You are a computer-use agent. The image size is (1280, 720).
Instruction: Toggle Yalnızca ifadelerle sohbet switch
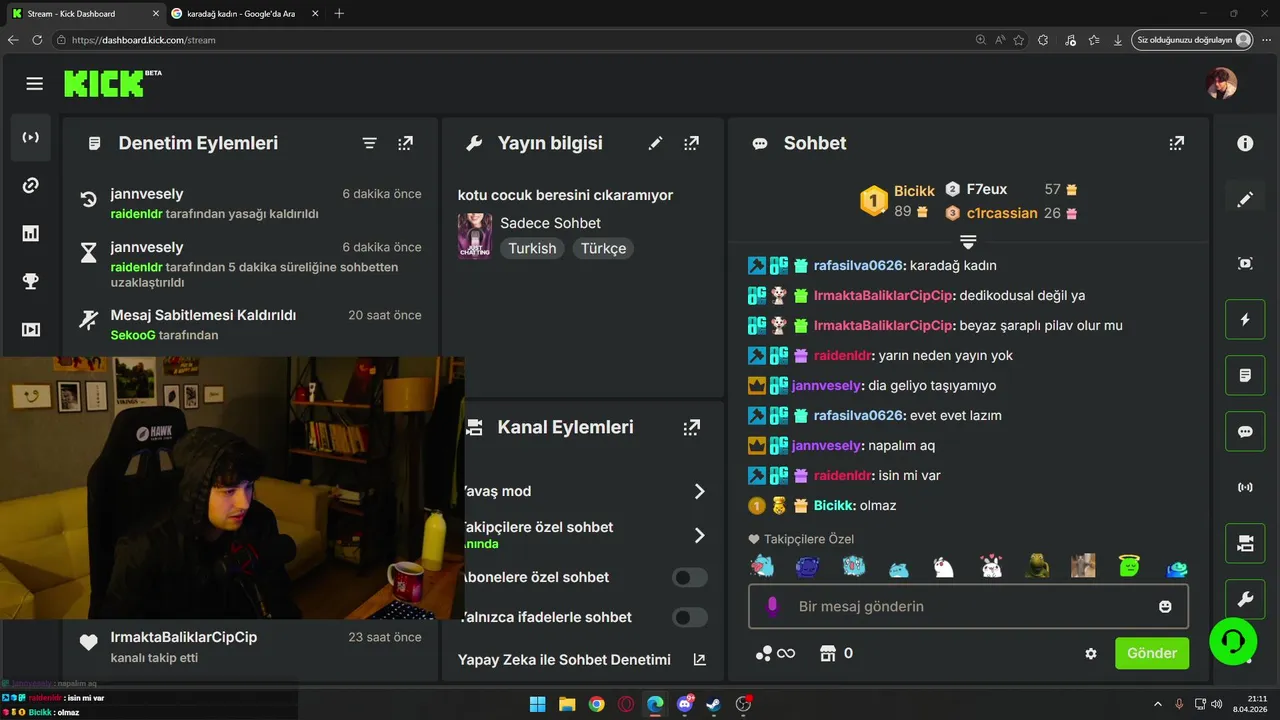[x=690, y=617]
